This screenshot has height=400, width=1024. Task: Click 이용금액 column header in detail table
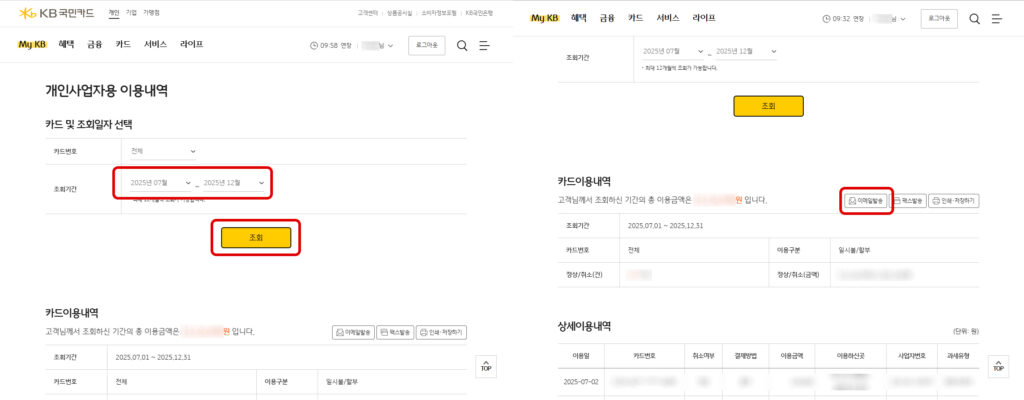pyautogui.click(x=790, y=356)
